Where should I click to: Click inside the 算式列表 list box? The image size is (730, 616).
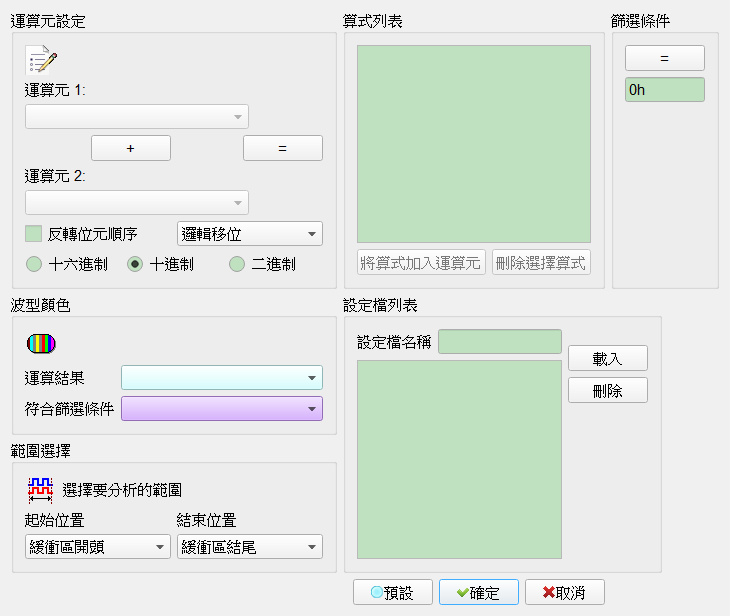pyautogui.click(x=474, y=144)
